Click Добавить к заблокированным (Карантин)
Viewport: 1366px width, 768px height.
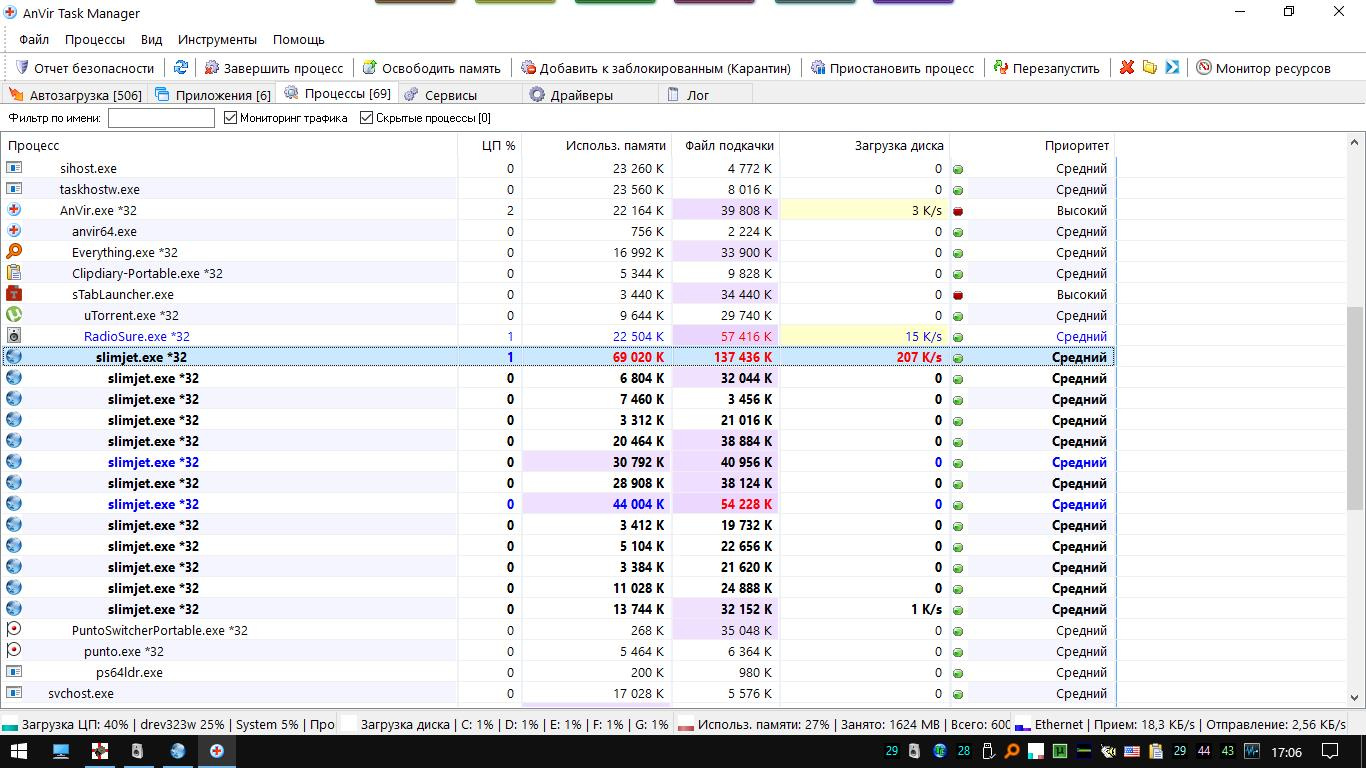point(656,68)
